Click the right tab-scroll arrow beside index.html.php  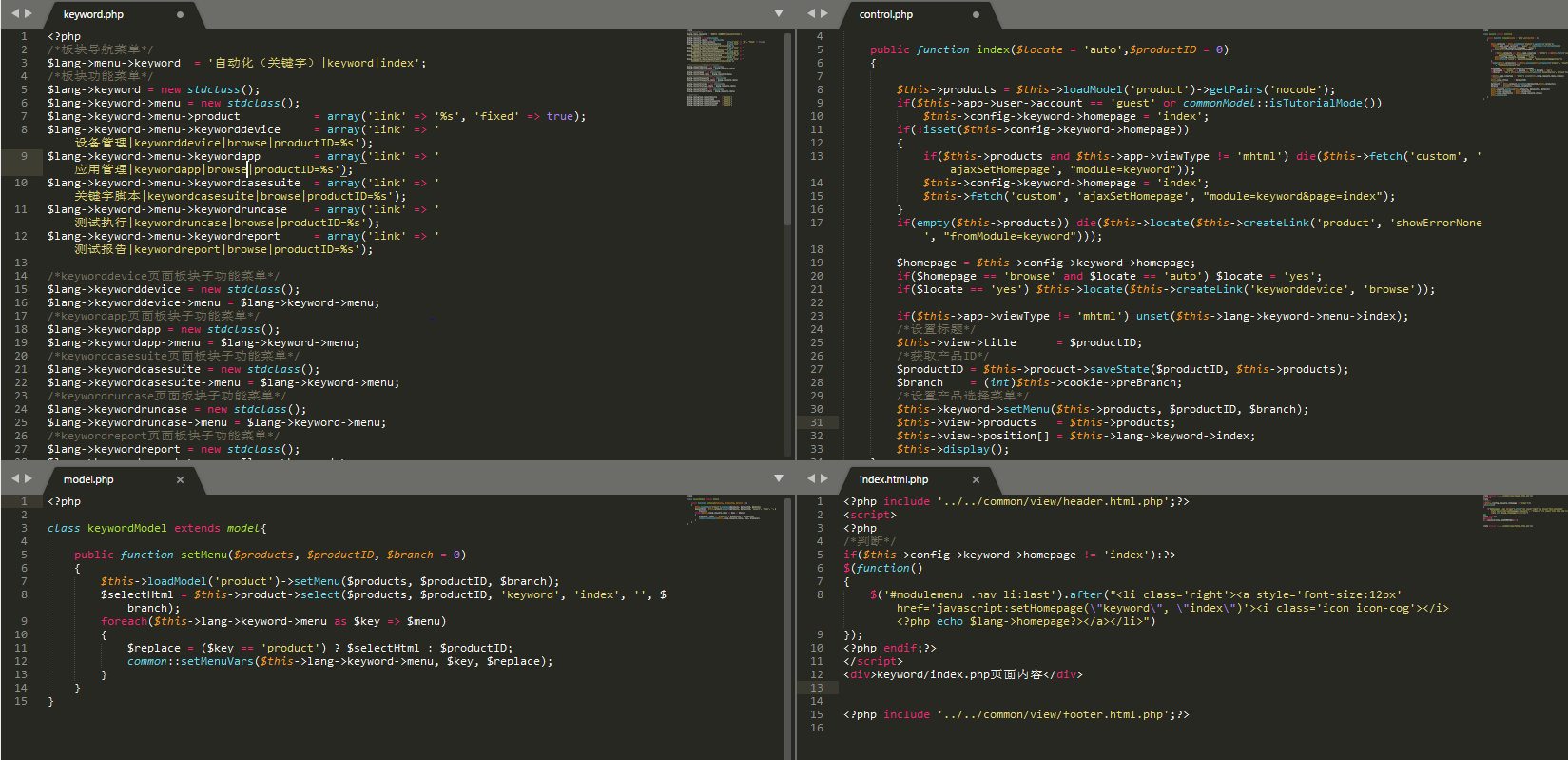824,478
